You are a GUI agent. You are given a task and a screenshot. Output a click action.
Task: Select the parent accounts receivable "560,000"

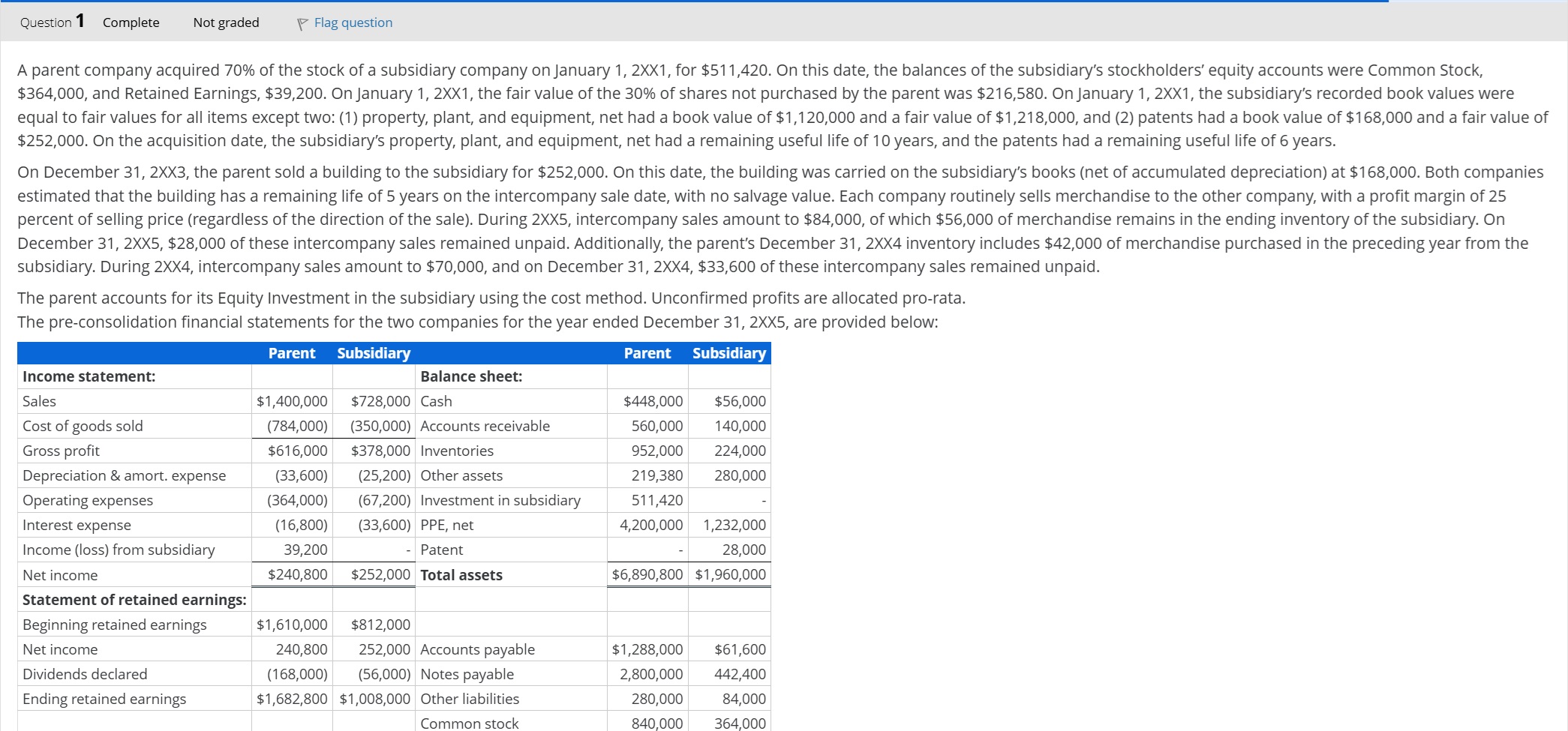click(x=657, y=426)
